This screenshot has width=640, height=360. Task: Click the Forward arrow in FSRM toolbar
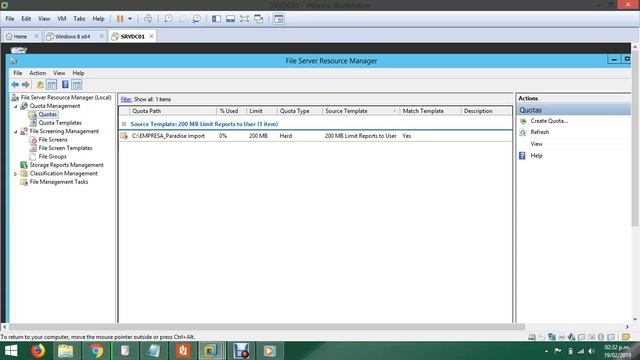[x=26, y=84]
